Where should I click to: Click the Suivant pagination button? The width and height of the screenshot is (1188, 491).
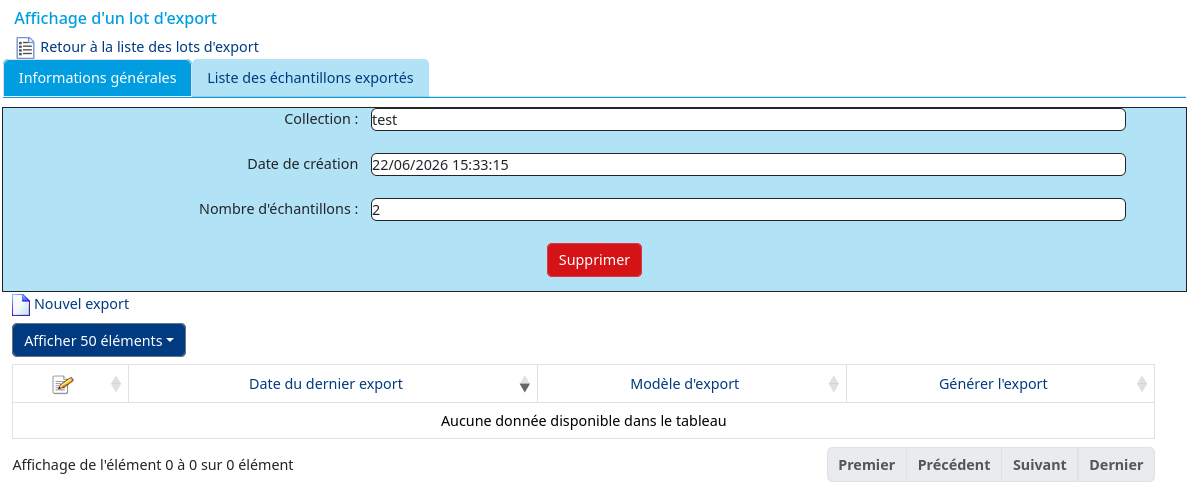[1040, 464]
